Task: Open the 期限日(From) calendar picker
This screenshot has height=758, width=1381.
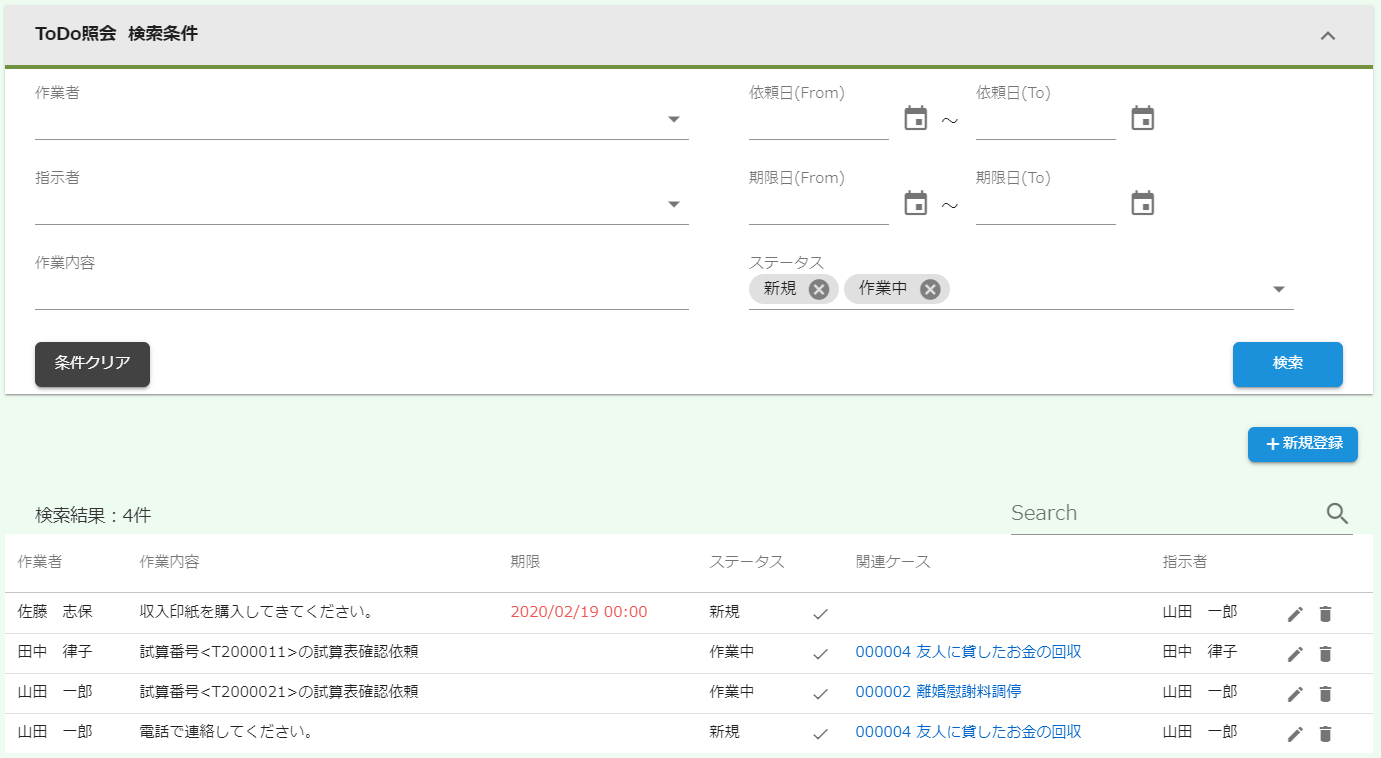Action: (x=916, y=202)
